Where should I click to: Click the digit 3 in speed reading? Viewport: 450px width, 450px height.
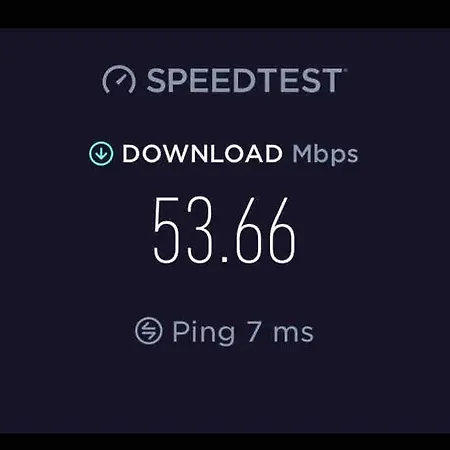(199, 230)
